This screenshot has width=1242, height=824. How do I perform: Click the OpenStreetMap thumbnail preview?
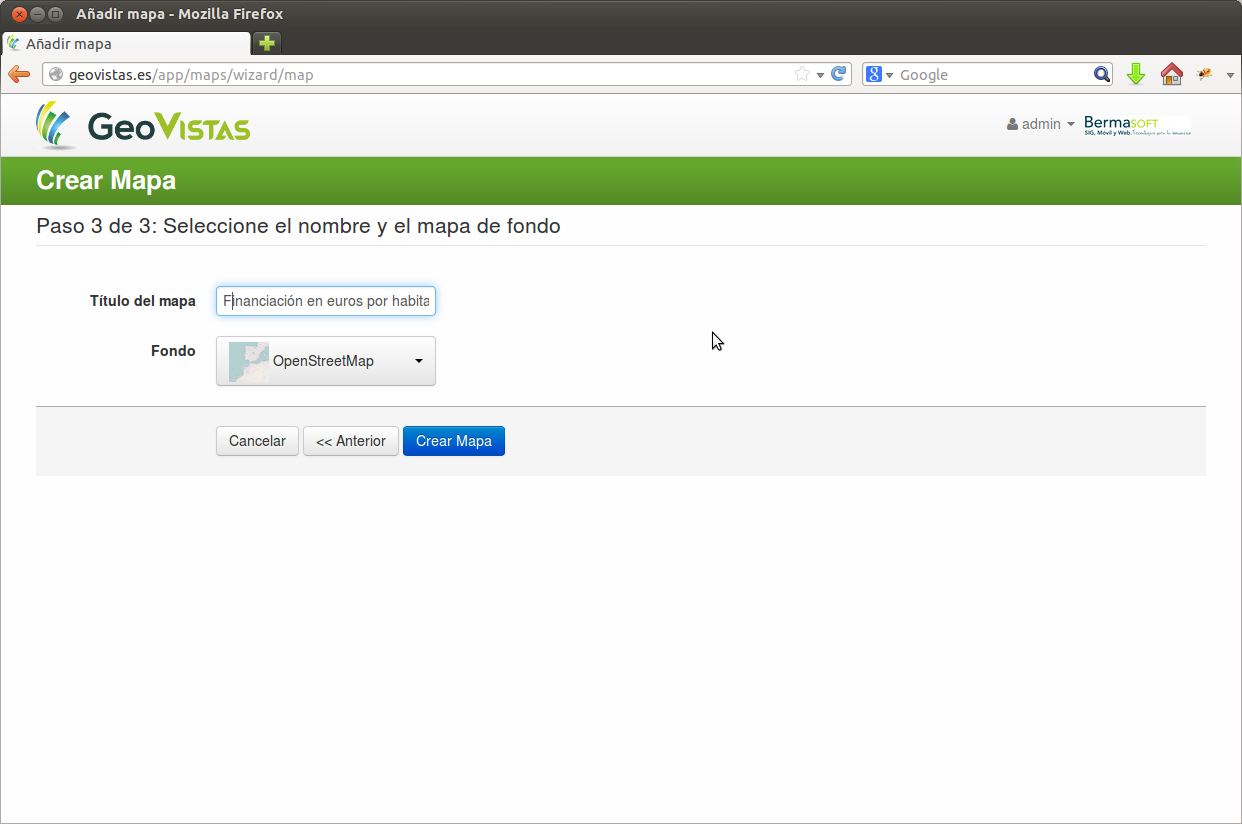coord(249,361)
